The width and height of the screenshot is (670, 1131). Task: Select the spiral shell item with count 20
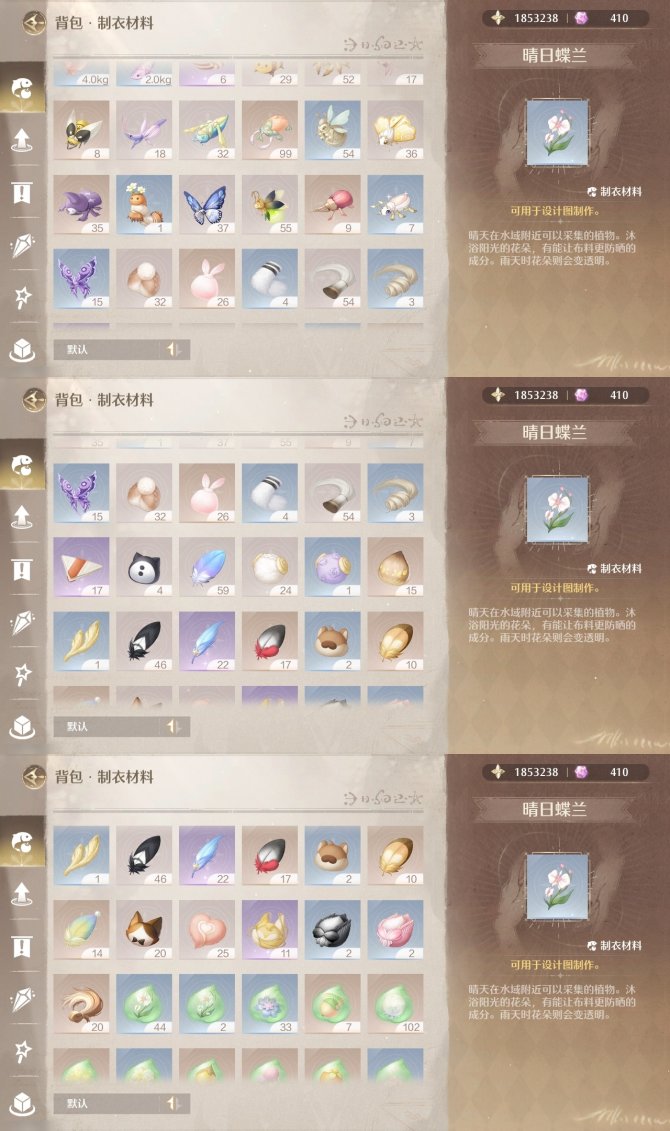(x=81, y=1004)
